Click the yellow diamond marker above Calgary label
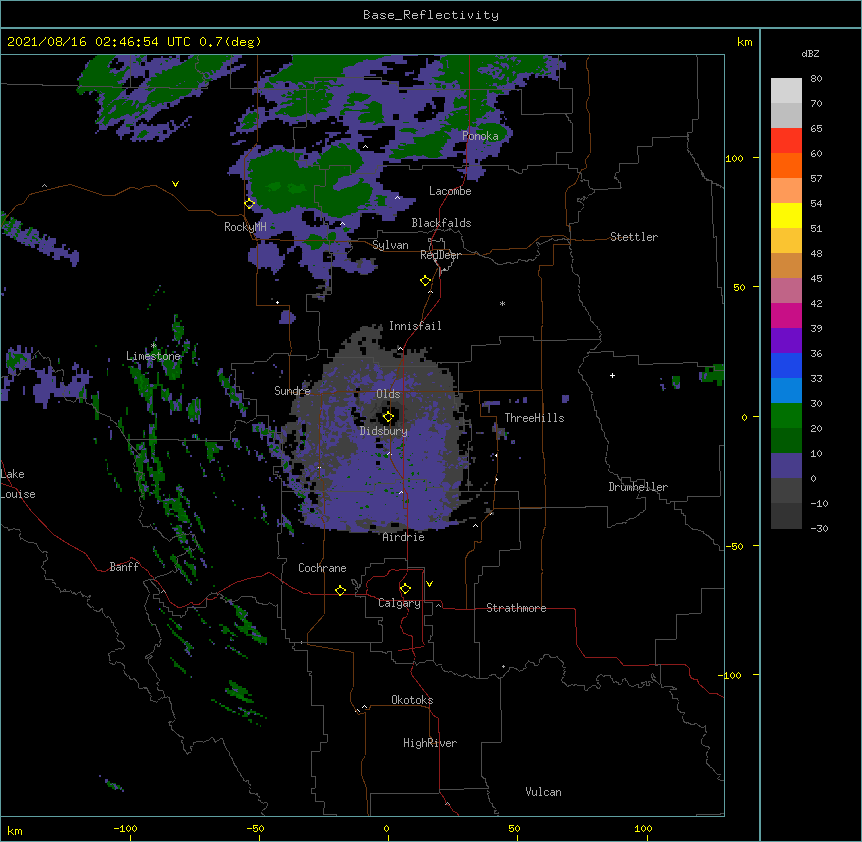Viewport: 862px width, 842px height. tap(405, 589)
